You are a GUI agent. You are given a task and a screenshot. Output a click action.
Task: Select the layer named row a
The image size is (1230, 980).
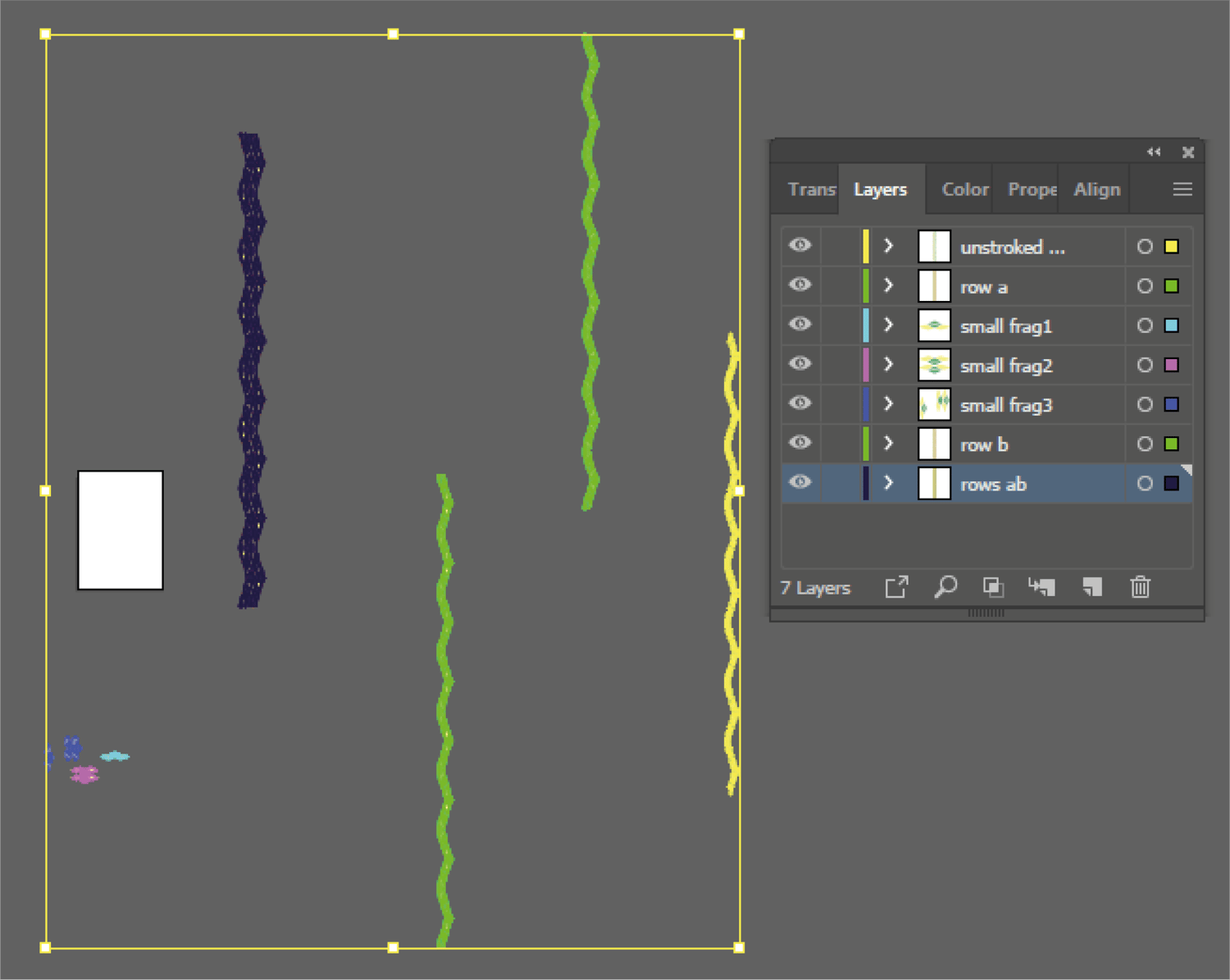pyautogui.click(x=984, y=287)
